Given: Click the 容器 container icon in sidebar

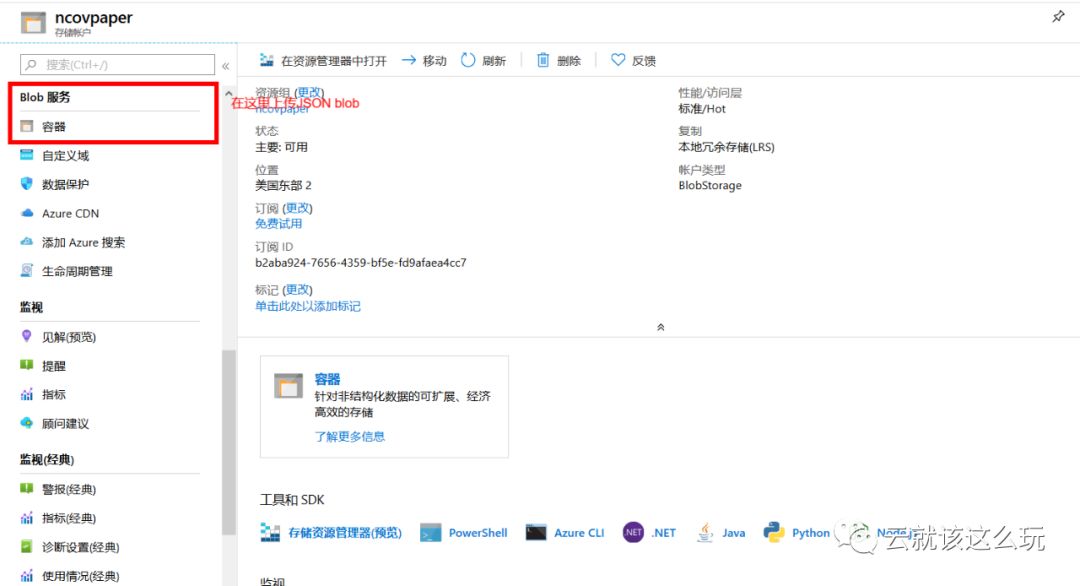Looking at the screenshot, I should tap(27, 126).
